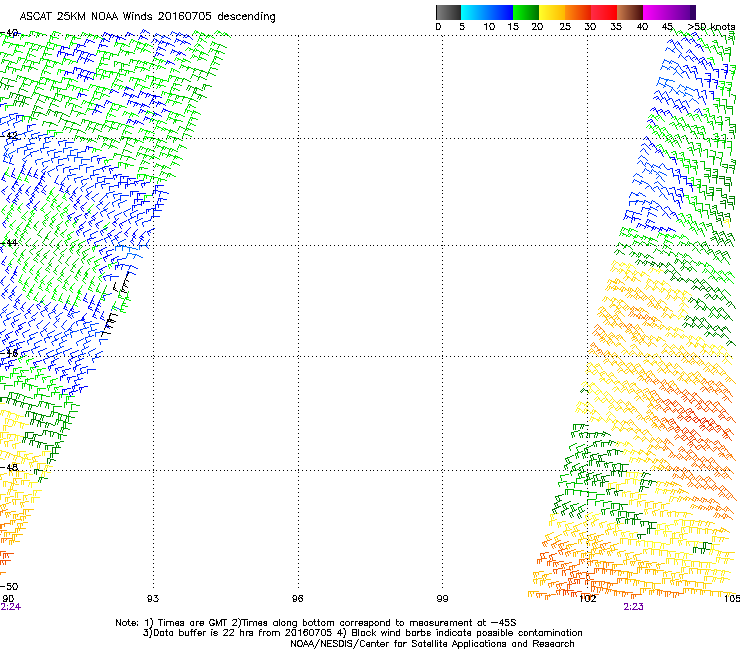Select the orange 25–30 knots legend segment
The height and width of the screenshot is (650, 740).
[x=578, y=12]
